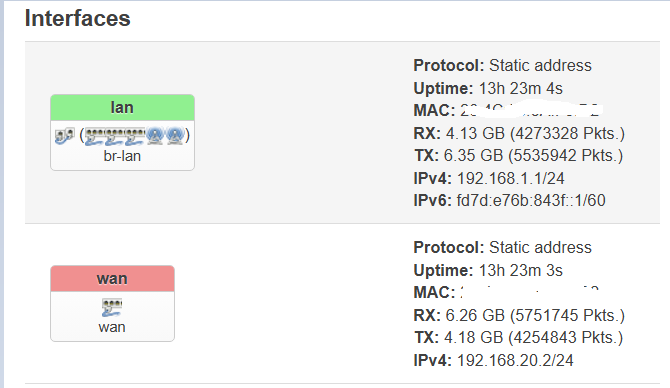Click the red wan interface header
This screenshot has width=670, height=388.
pos(112,279)
